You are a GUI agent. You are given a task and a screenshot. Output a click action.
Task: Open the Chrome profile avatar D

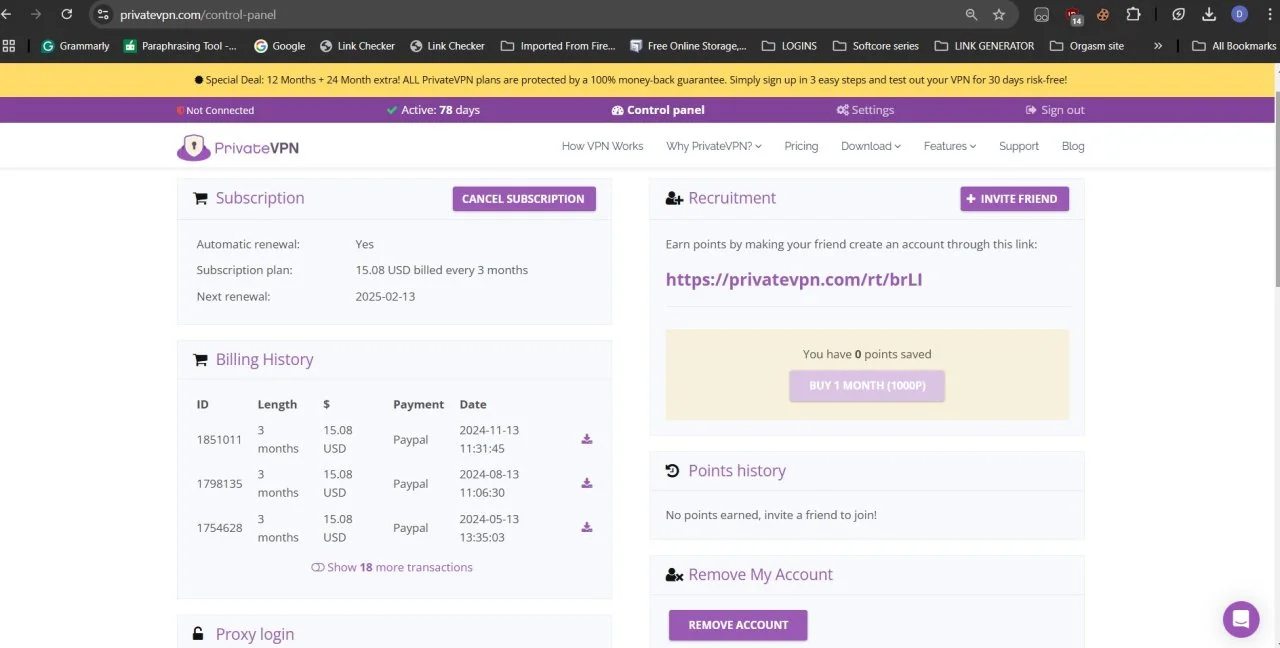coord(1239,14)
